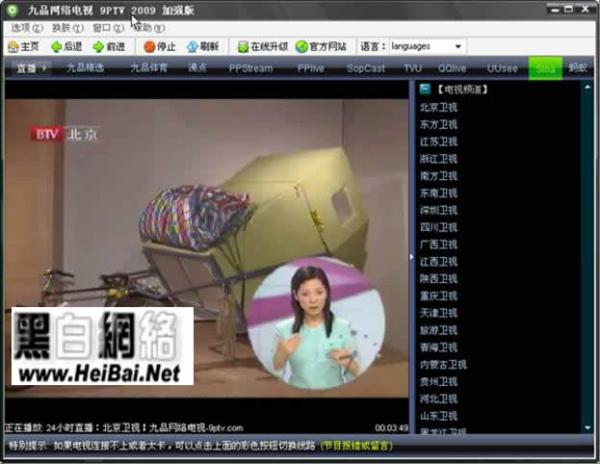Select channel 四川卫视
The image size is (600, 464).
(x=438, y=228)
